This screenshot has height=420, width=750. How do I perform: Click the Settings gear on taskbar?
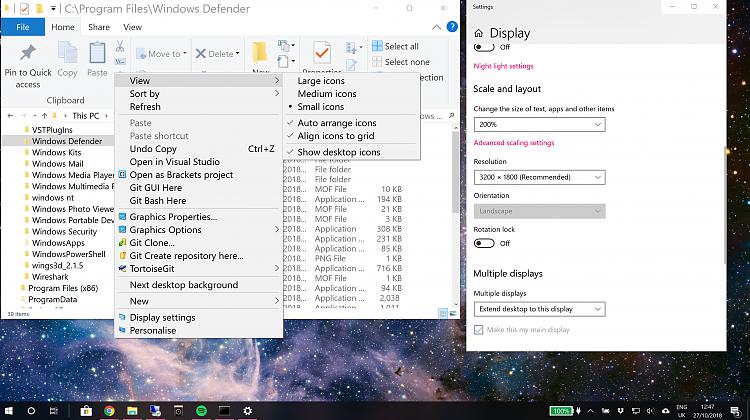(x=247, y=410)
